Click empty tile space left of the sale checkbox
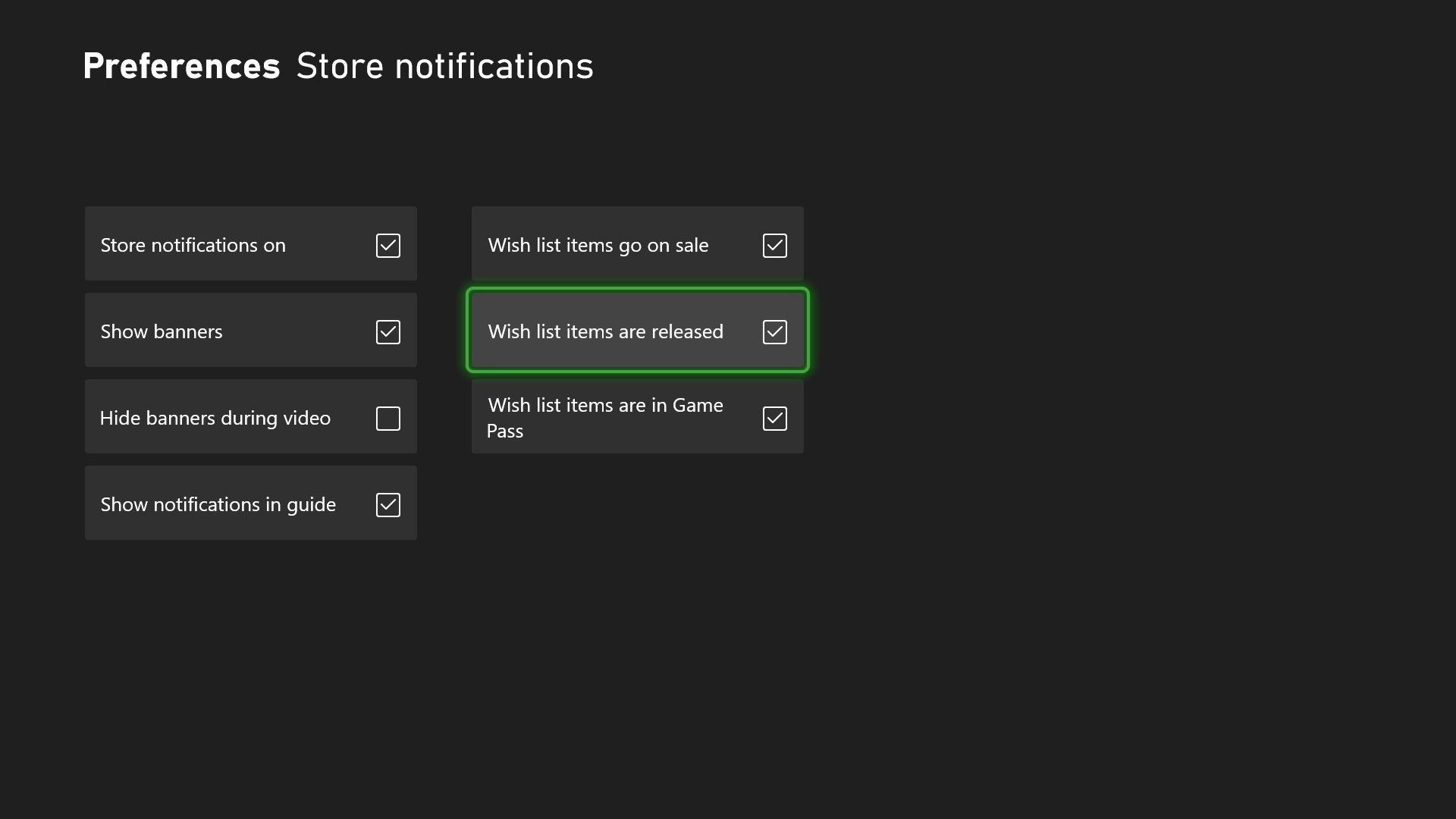 click(x=736, y=245)
